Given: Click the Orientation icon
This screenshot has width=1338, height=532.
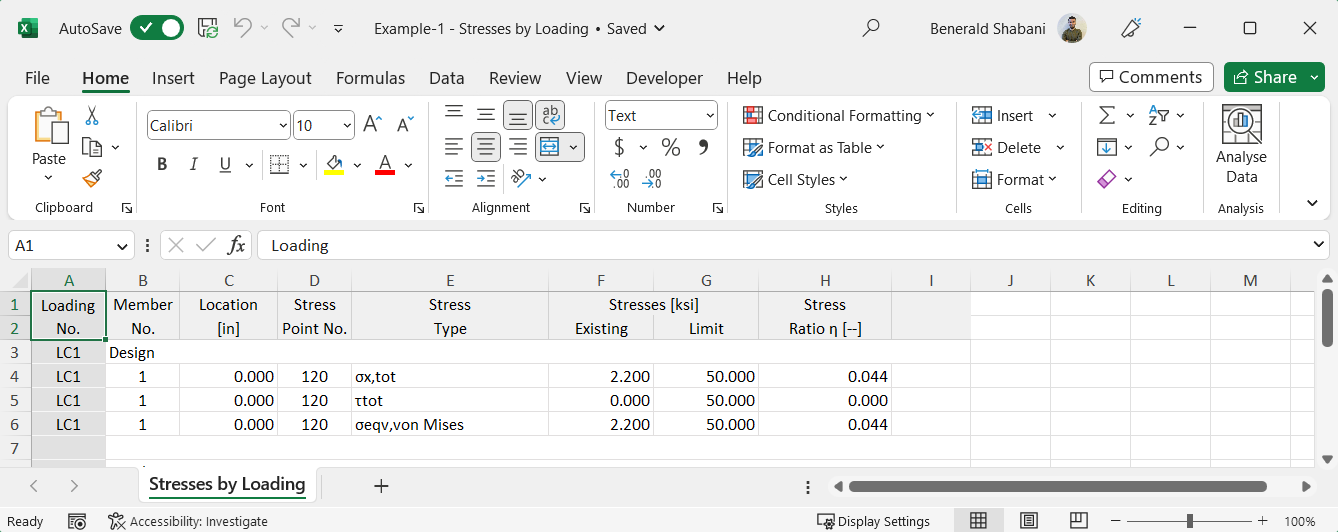Looking at the screenshot, I should [x=521, y=179].
